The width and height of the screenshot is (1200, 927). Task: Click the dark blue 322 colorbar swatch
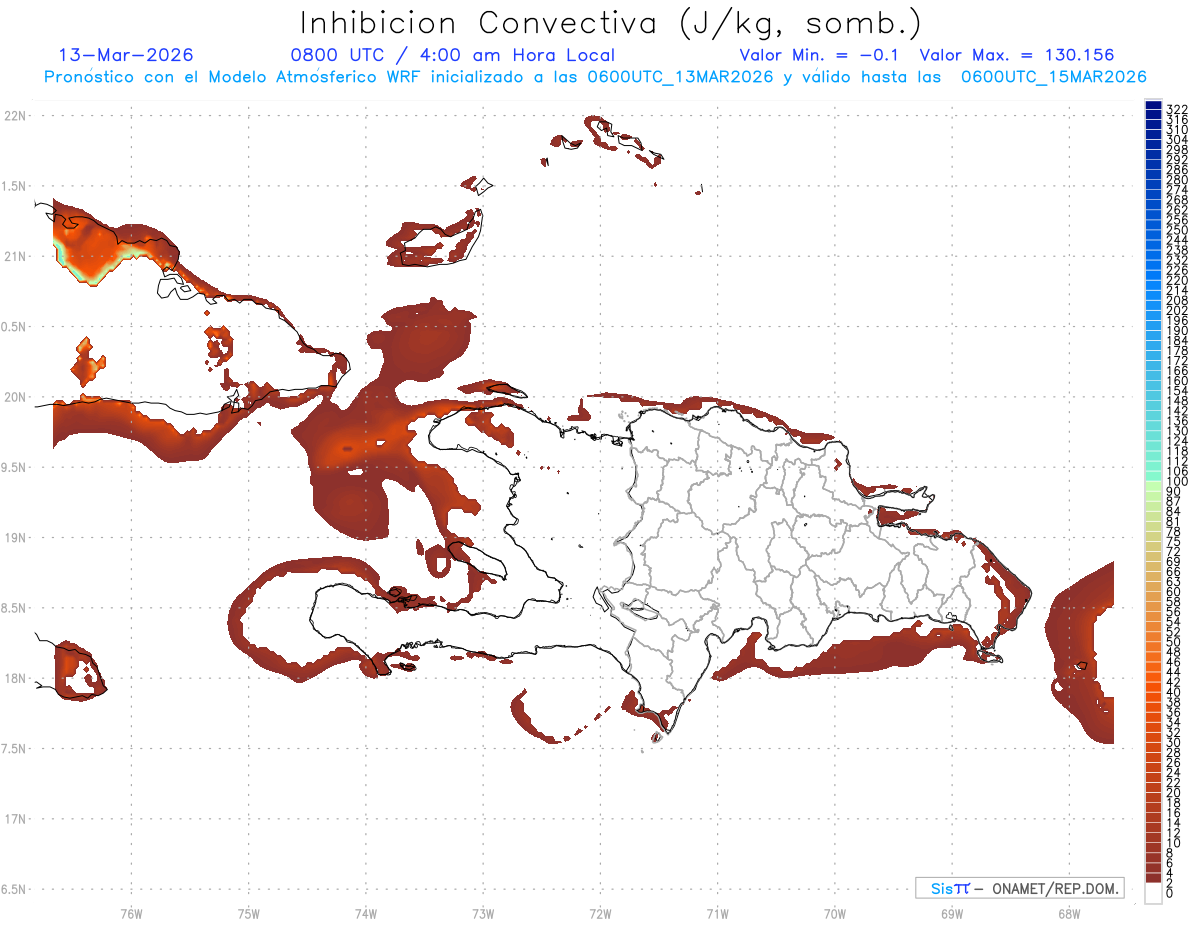(x=1153, y=107)
